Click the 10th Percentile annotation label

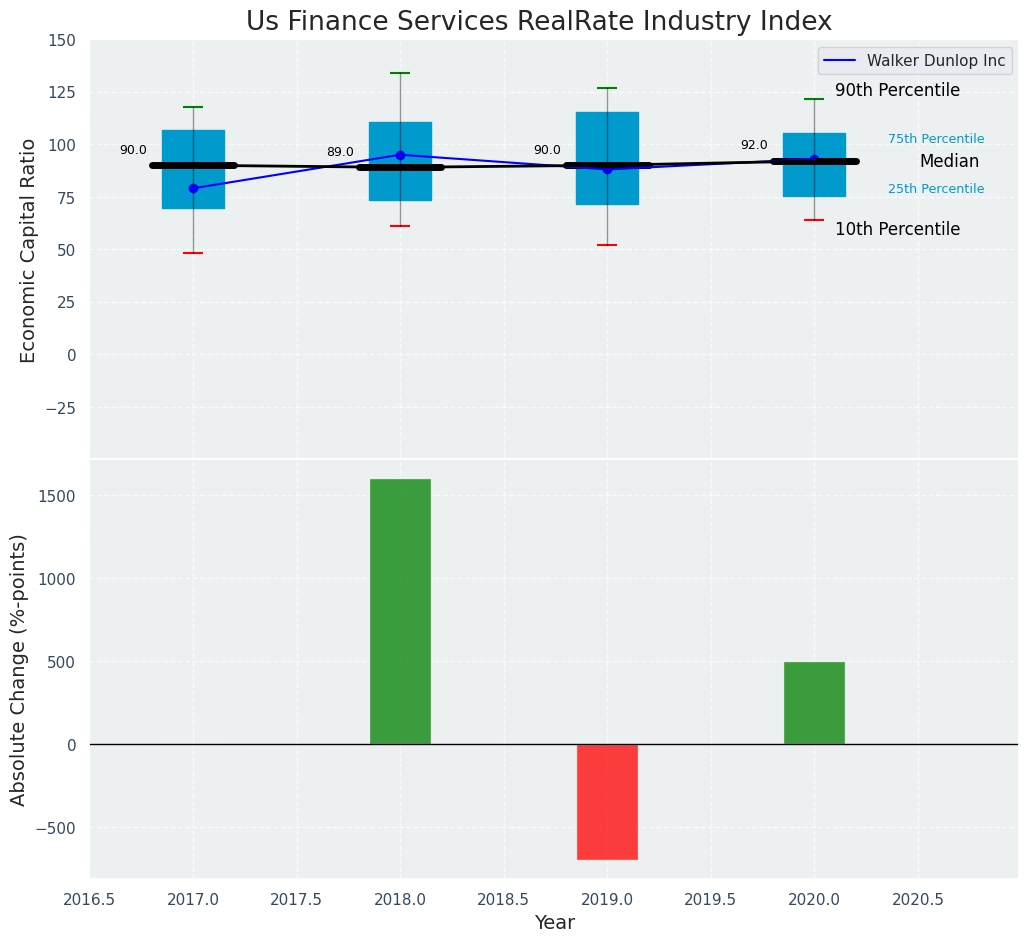click(x=897, y=229)
